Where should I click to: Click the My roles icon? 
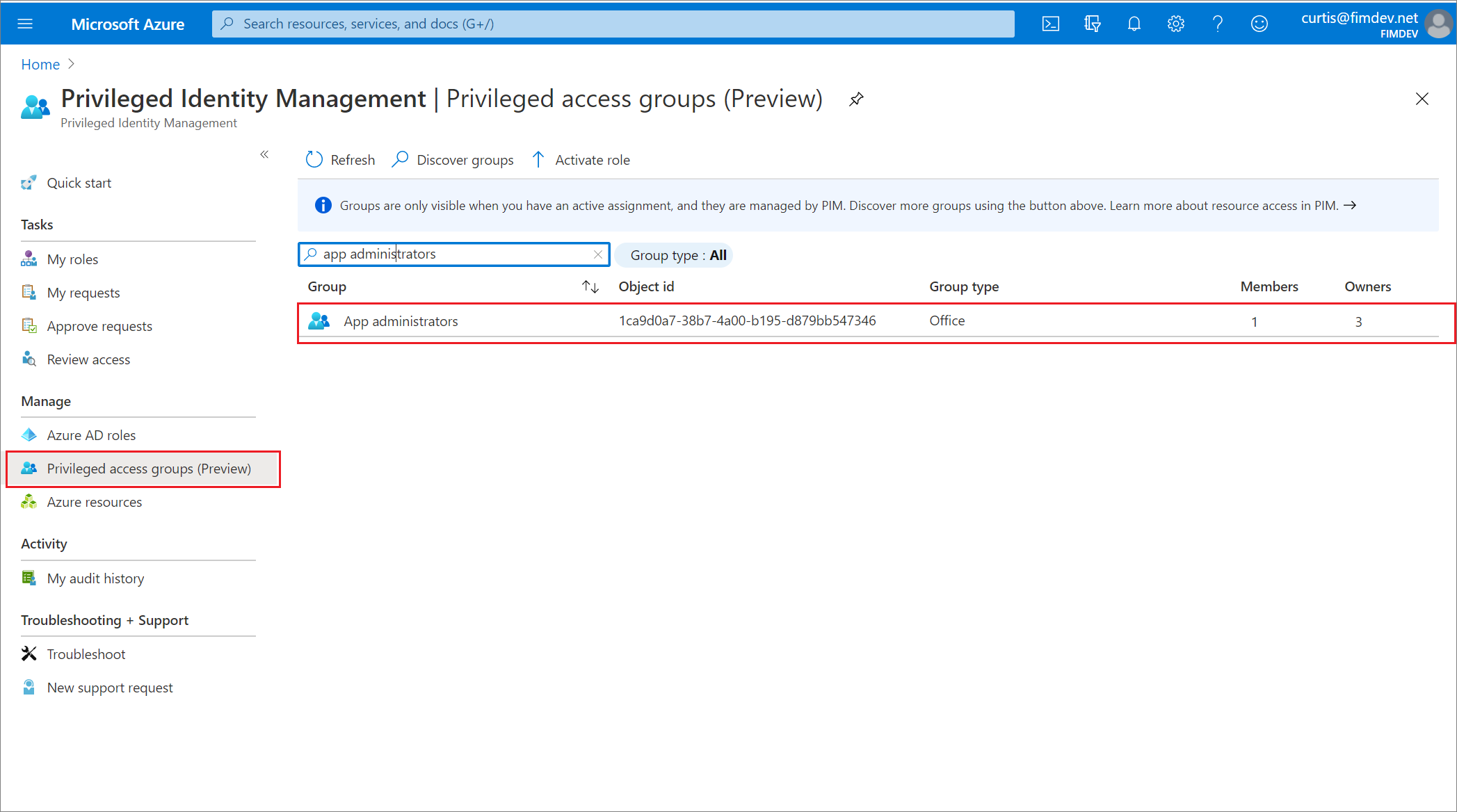[29, 259]
